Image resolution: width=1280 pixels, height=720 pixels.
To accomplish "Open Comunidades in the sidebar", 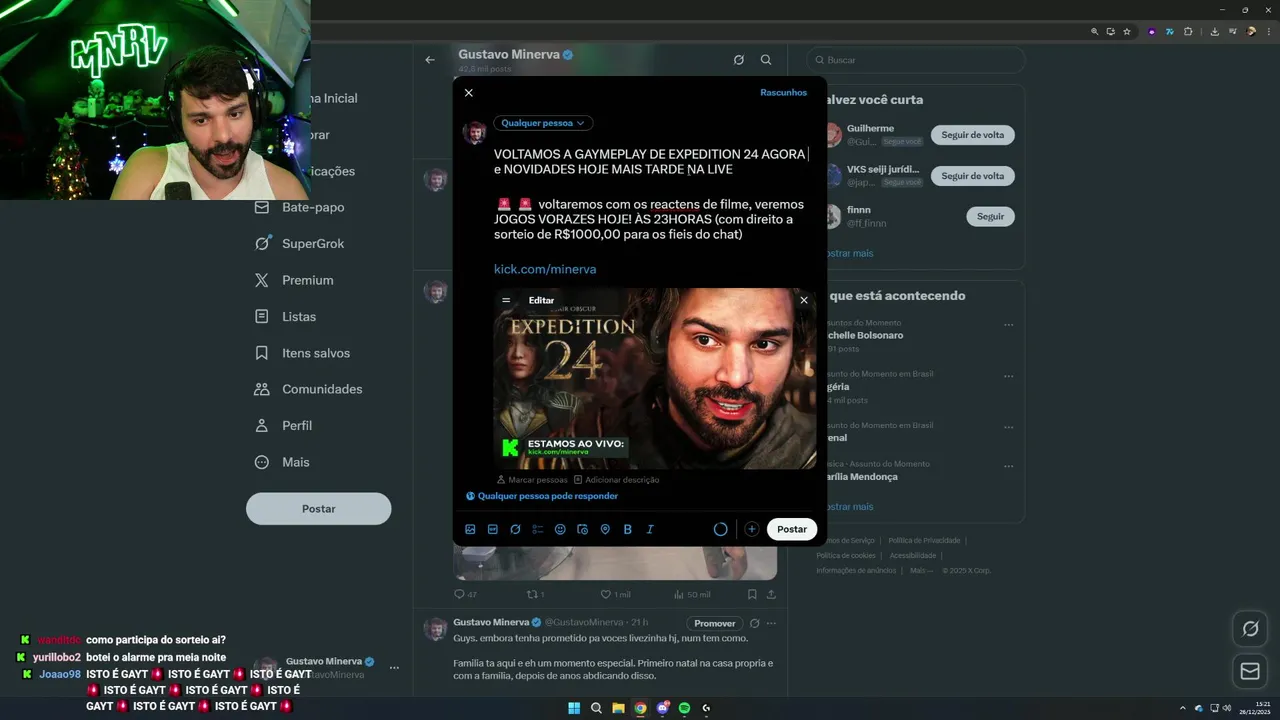I will 308,389.
